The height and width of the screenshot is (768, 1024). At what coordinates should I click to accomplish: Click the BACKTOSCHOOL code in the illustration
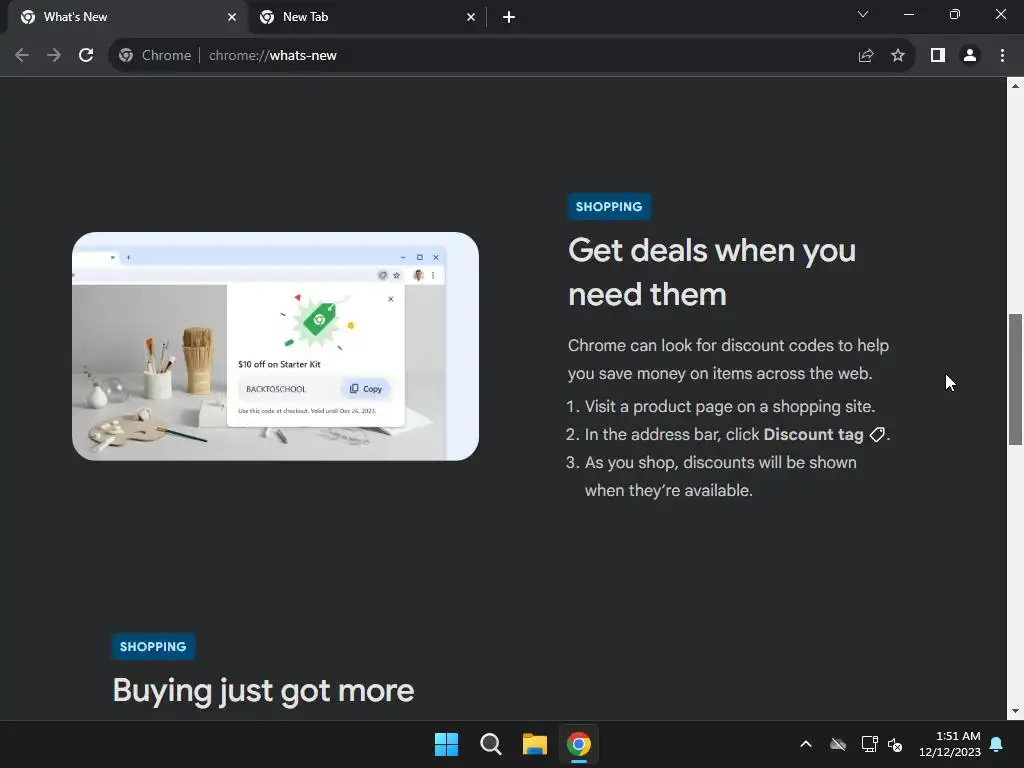point(276,389)
